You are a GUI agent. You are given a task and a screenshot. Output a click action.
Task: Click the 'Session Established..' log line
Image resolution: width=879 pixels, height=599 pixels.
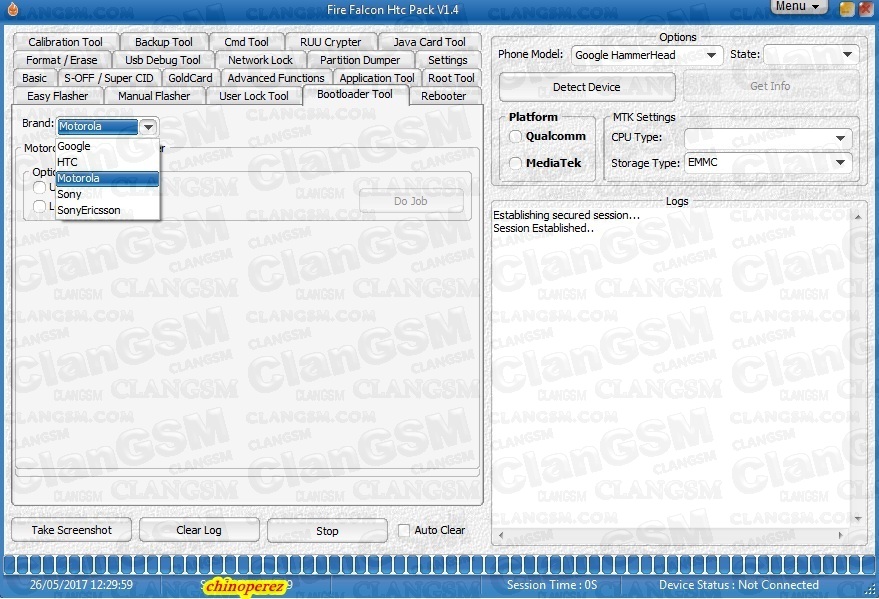543,228
